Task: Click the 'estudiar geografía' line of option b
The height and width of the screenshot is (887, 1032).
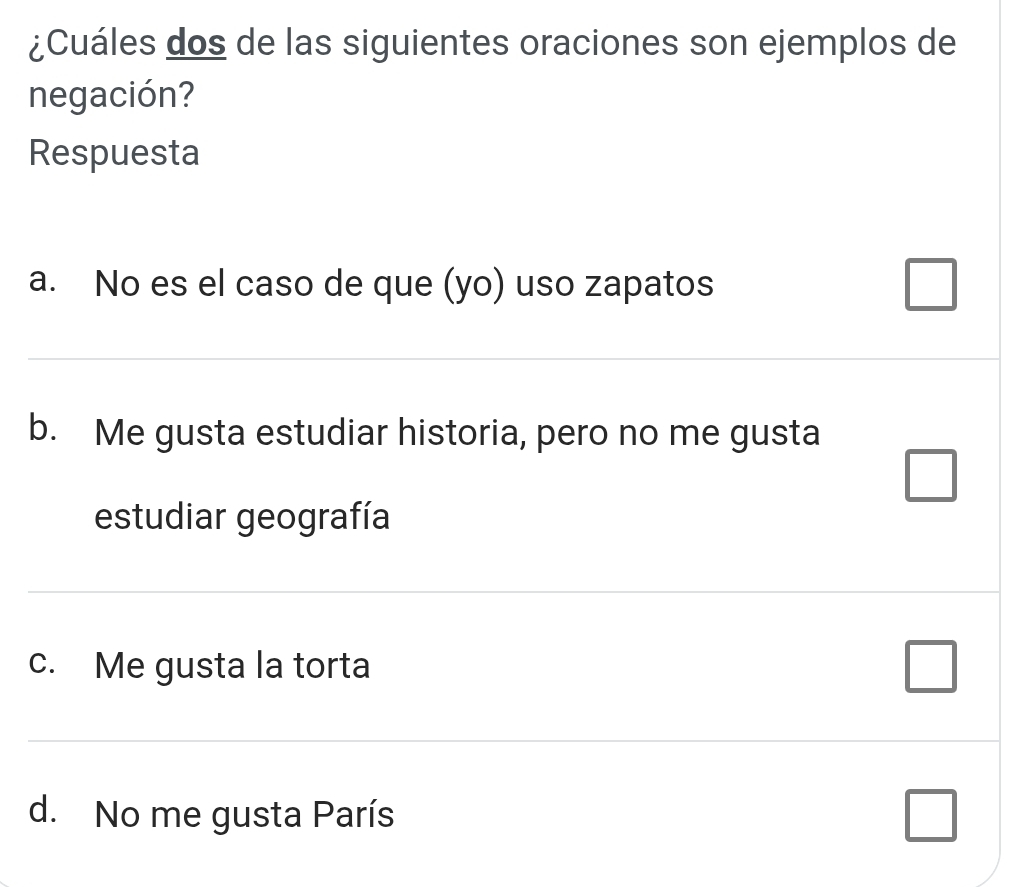Action: 242,517
